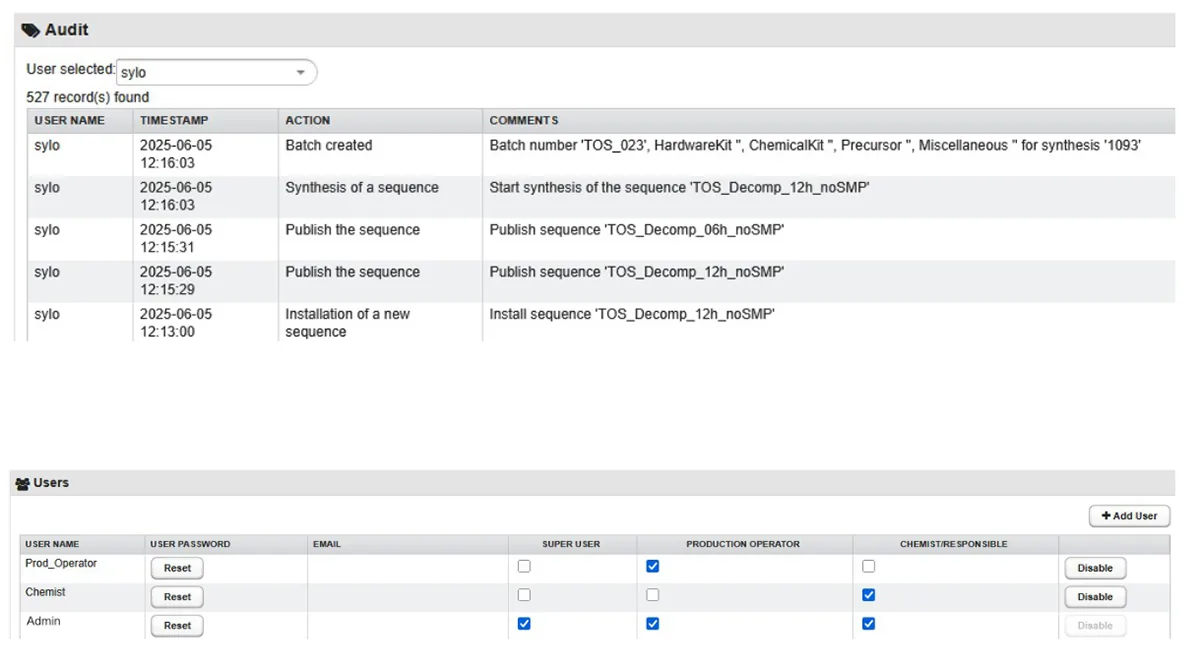
Task: Click the plus icon on Add User
Action: point(1107,516)
